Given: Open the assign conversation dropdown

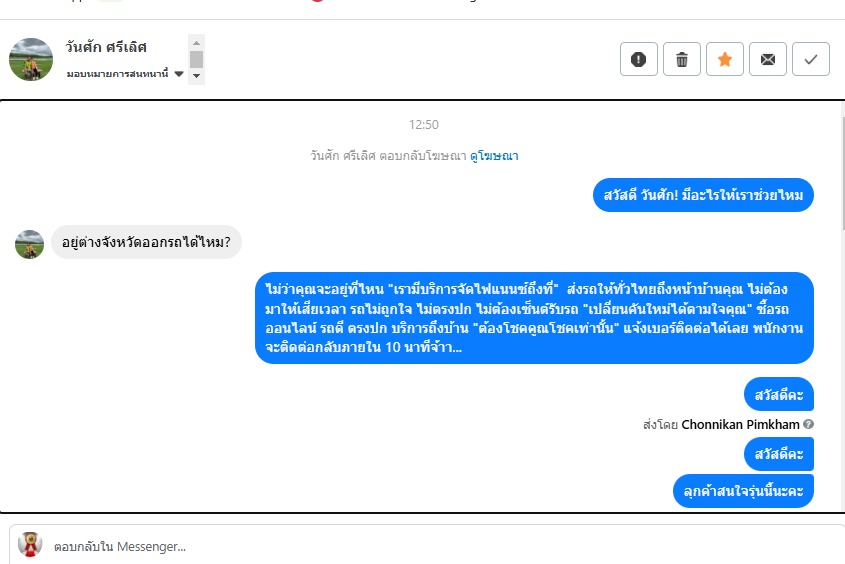Looking at the screenshot, I should (x=124, y=74).
